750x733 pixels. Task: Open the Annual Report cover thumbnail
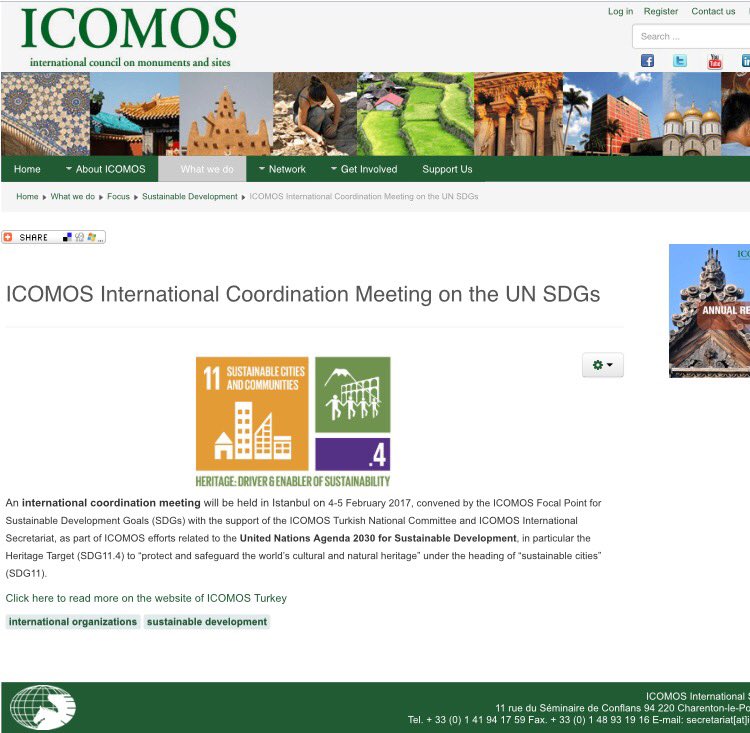[709, 311]
